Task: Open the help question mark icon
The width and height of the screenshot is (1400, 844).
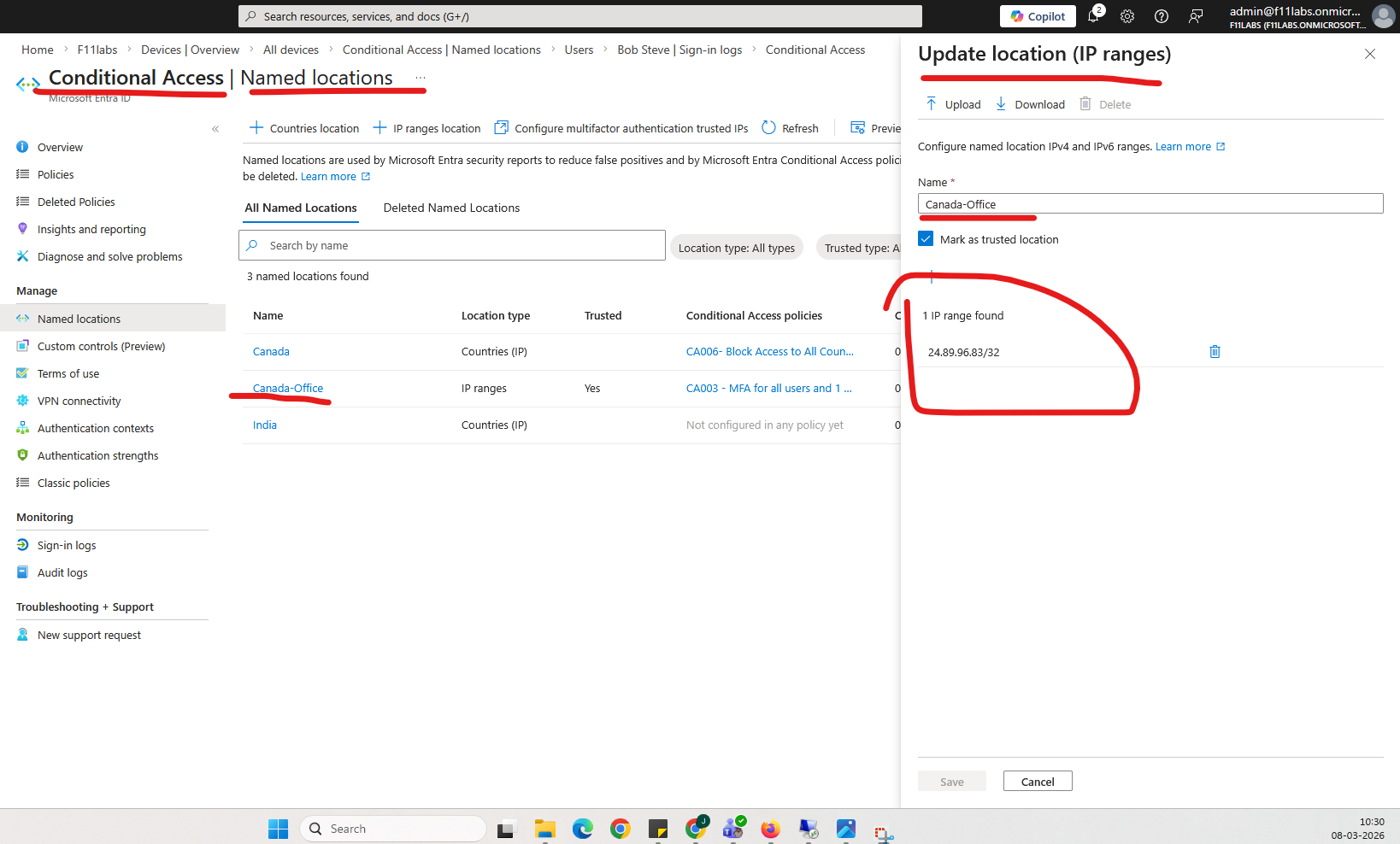Action: [1162, 16]
